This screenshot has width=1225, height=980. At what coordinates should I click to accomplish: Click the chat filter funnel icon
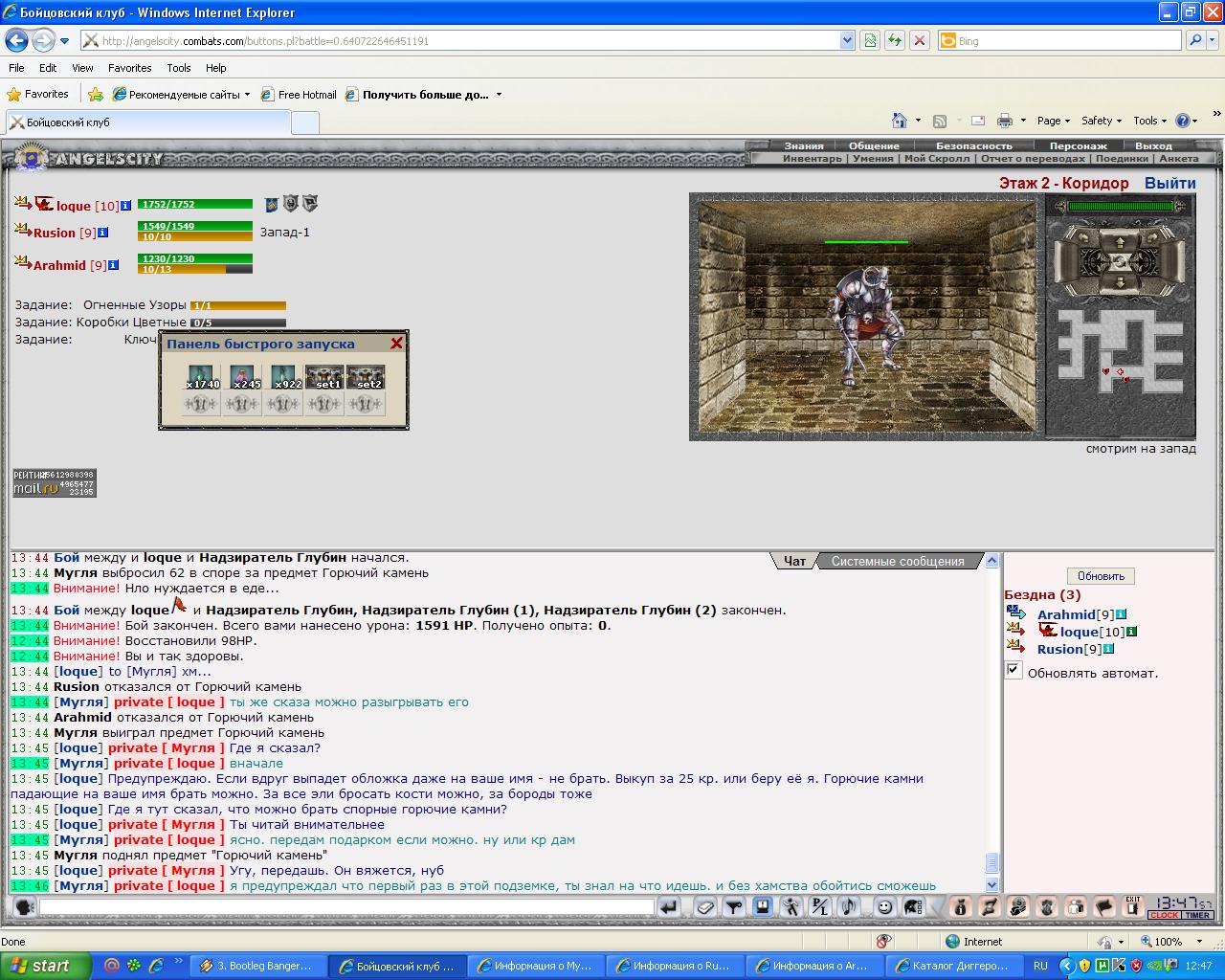tap(734, 906)
